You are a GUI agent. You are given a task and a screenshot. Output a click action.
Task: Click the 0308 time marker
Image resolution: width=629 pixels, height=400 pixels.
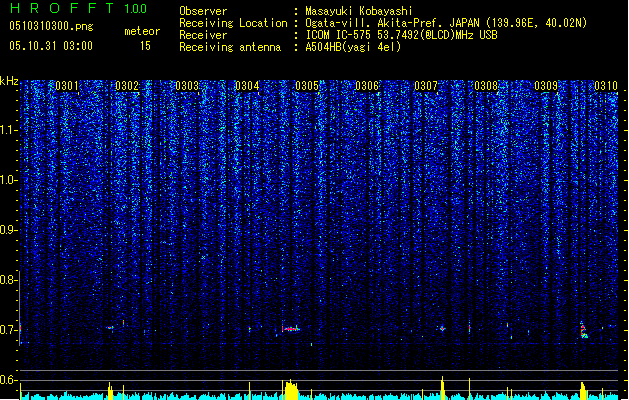(x=486, y=86)
